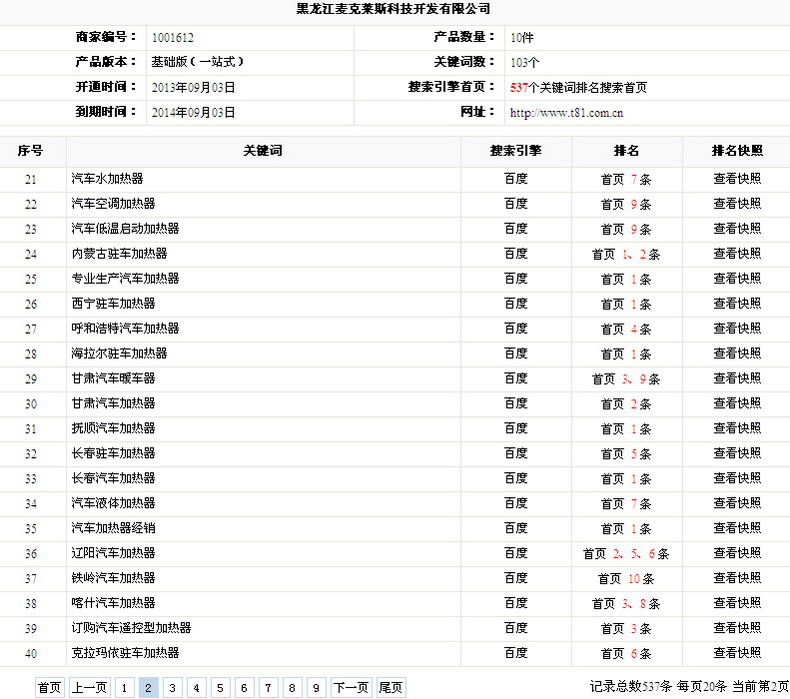
Task: View snapshot for 甘肃汽车暖车器 row
Action: coord(737,378)
